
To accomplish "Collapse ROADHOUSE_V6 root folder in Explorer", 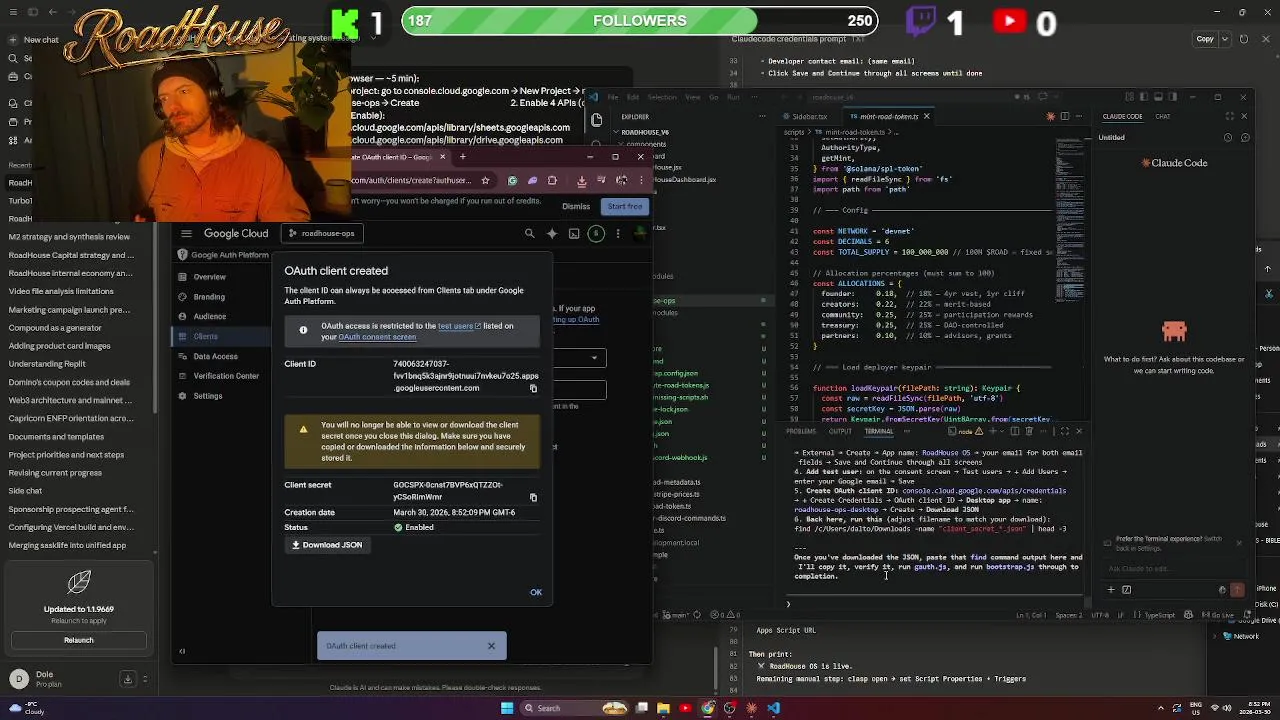I will point(647,132).
